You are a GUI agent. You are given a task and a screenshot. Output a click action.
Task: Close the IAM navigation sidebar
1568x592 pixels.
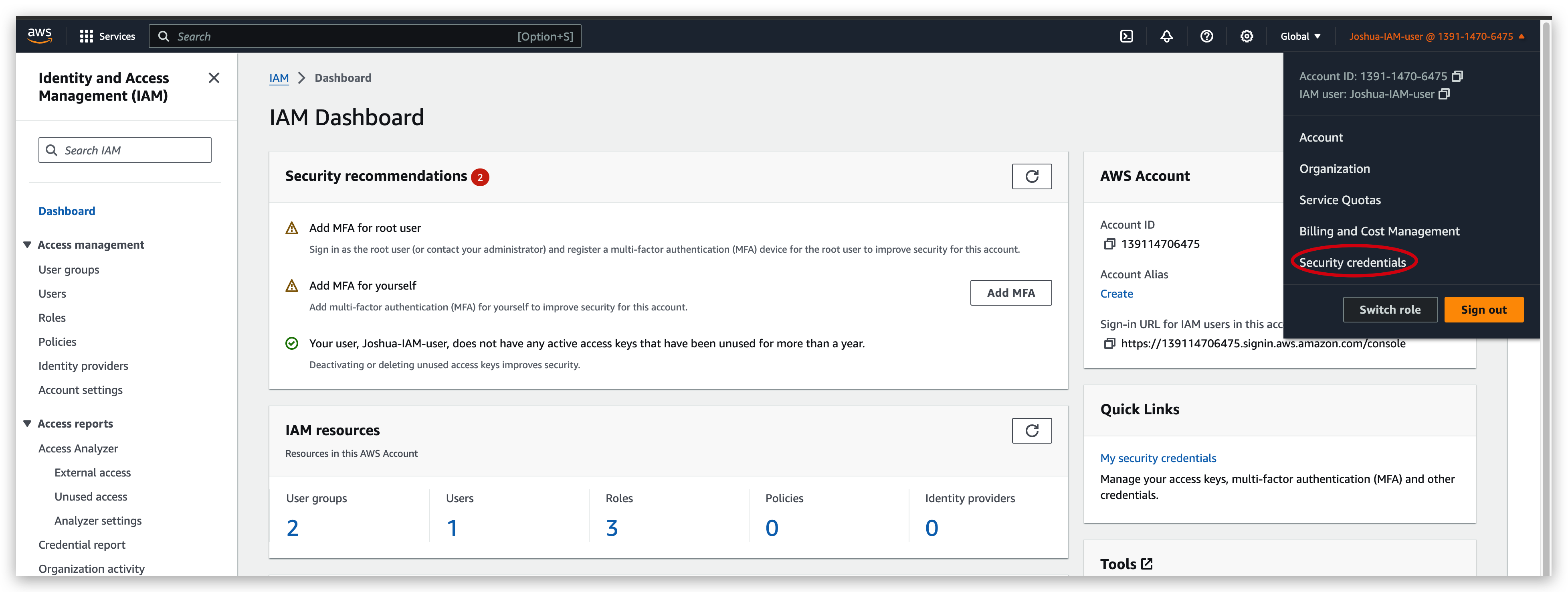pyautogui.click(x=214, y=78)
